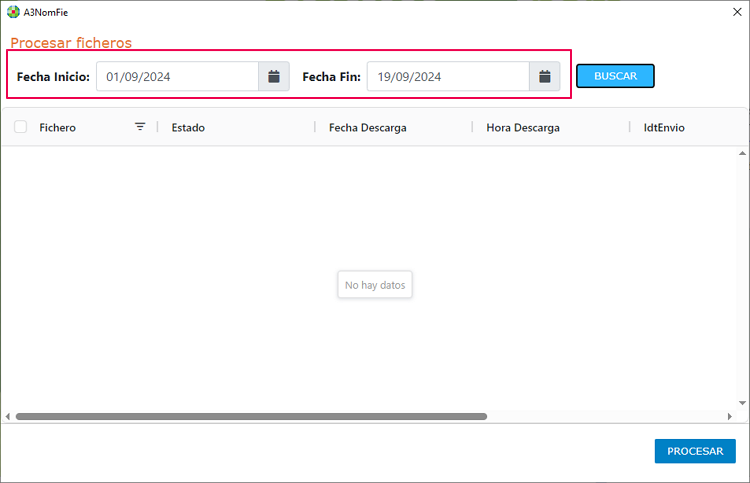The image size is (750, 483).
Task: Tick the select-all checkbox beside Fichero
Action: pyautogui.click(x=20, y=127)
